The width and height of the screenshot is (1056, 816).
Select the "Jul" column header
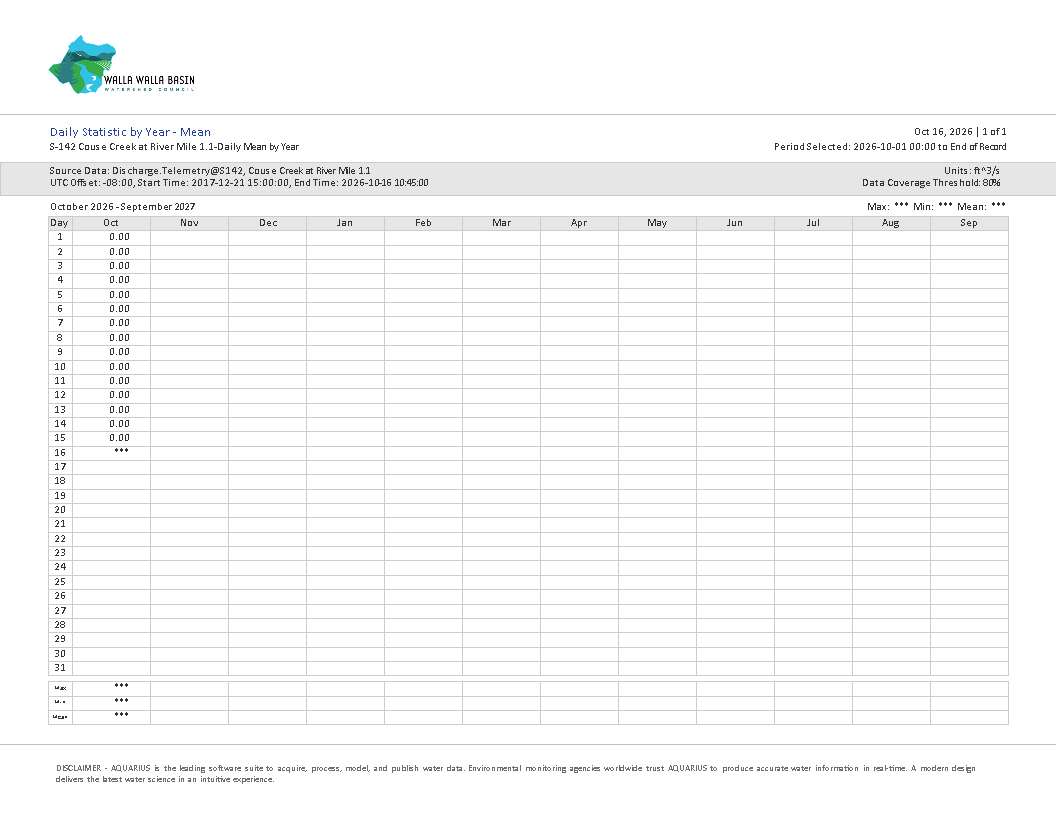click(x=814, y=223)
